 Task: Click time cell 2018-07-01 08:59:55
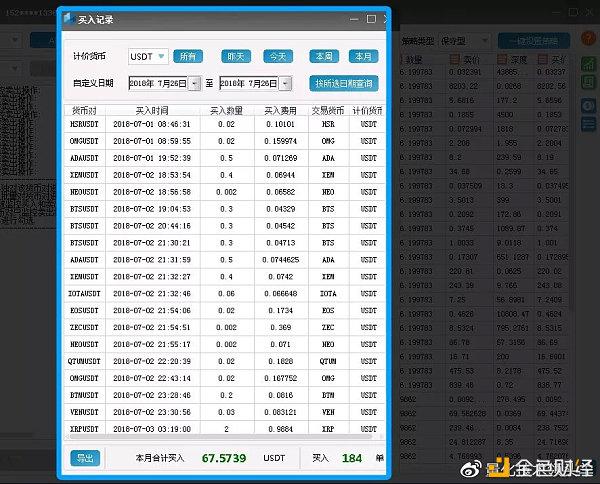pyautogui.click(x=152, y=141)
